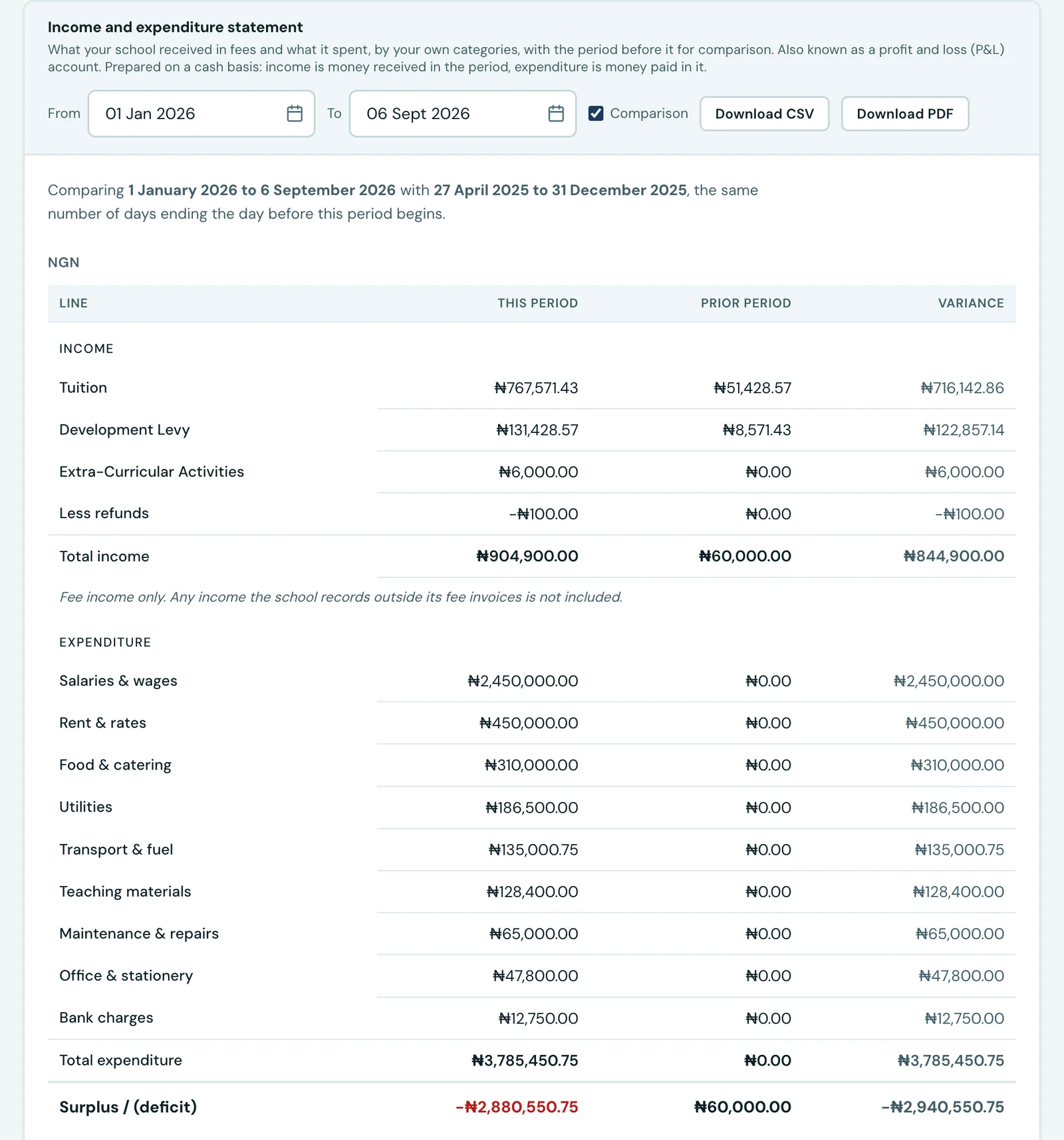The width and height of the screenshot is (1064, 1140).
Task: Select the Extra-Curricular Activities row label
Action: (152, 472)
